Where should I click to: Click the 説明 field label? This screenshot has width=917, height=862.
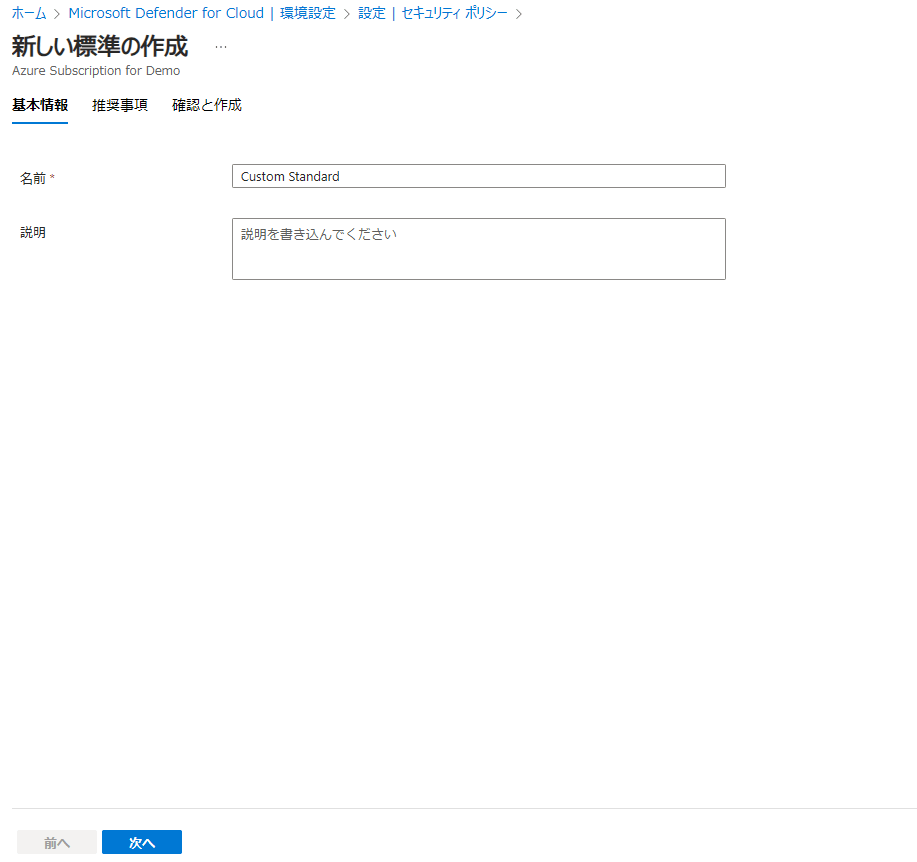click(x=33, y=233)
